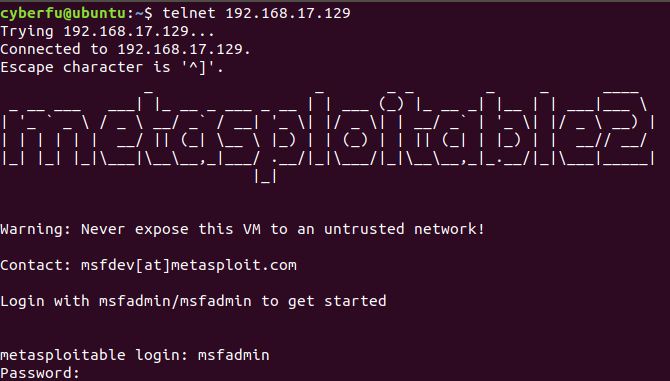Click the word VM in warning line
Viewport: 670px width, 381px height.
point(252,229)
